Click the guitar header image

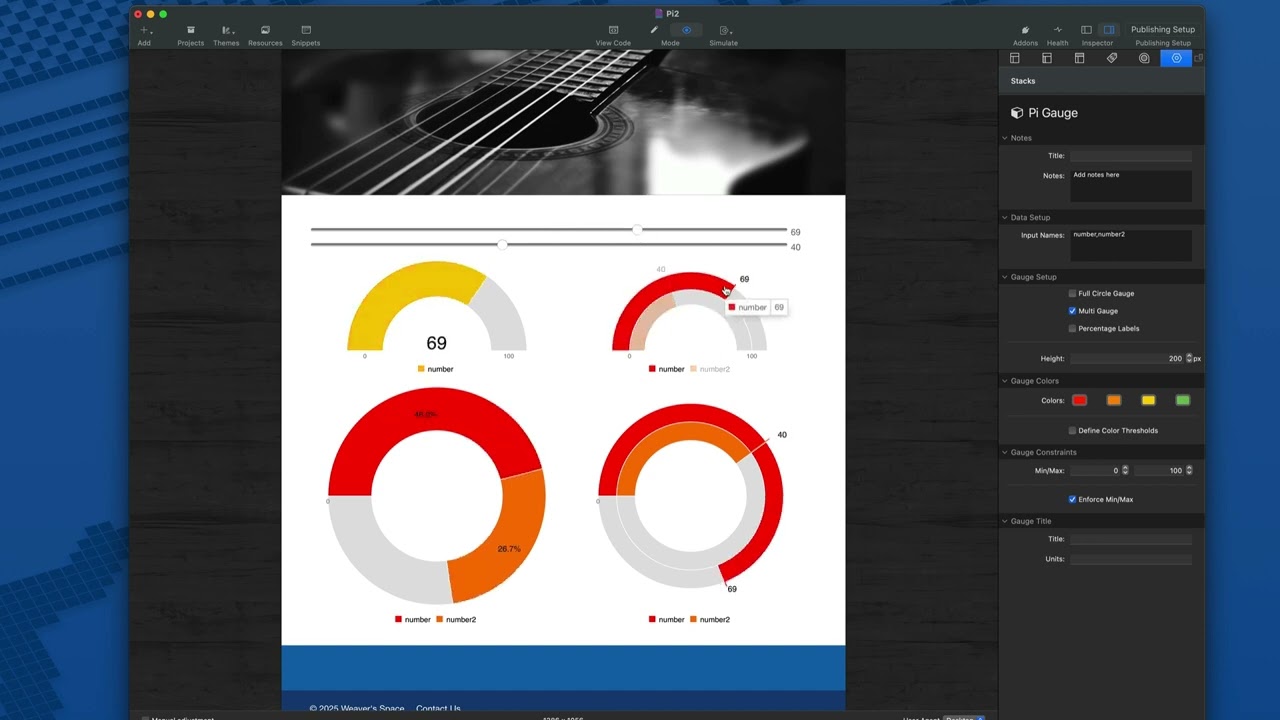click(x=563, y=122)
